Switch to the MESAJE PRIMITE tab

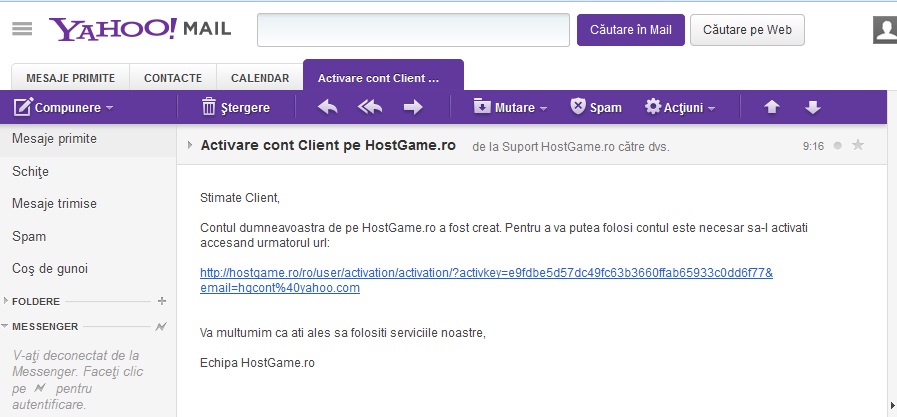point(70,78)
